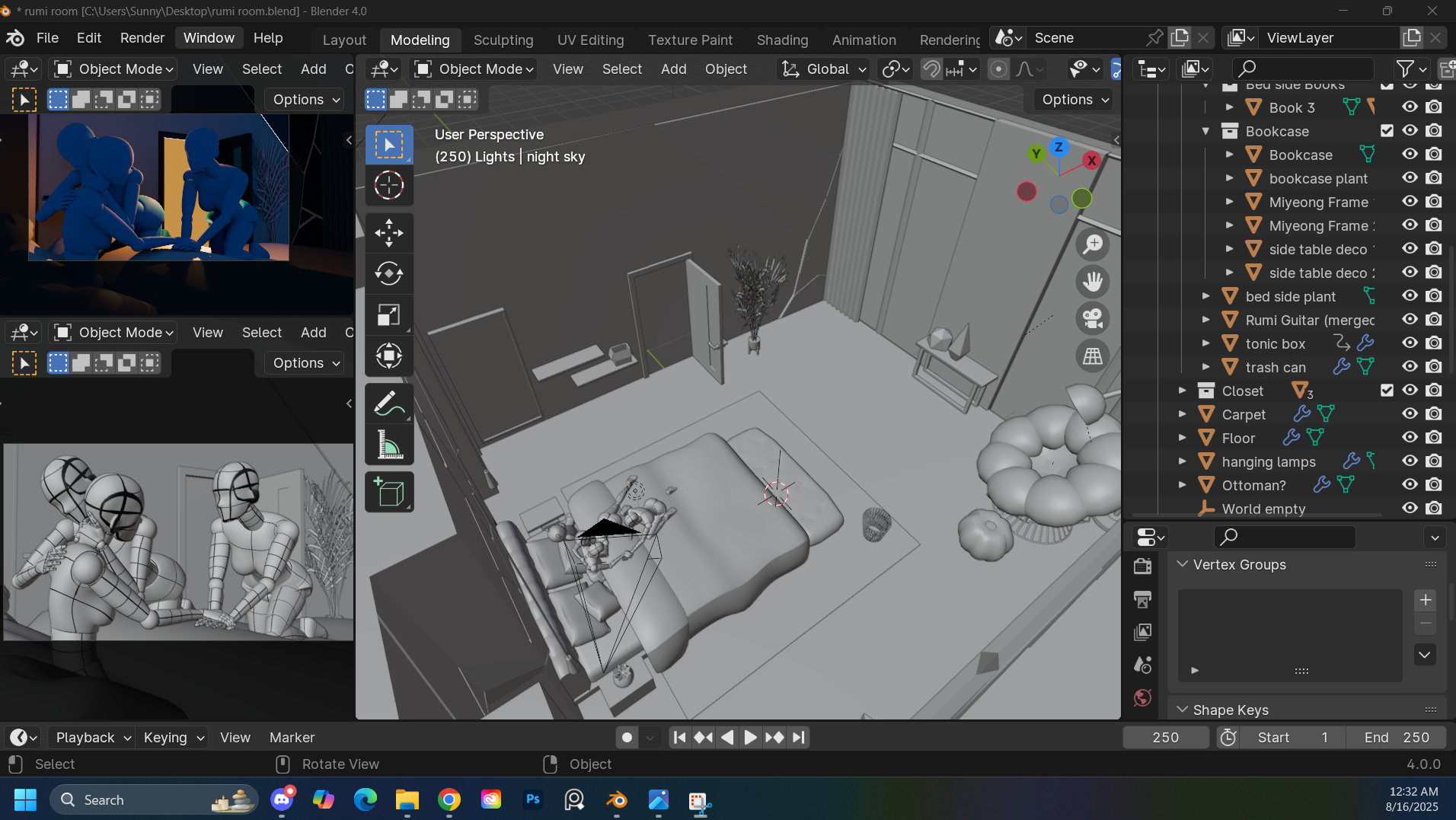1456x820 pixels.
Task: Hide Carpet in viewport with eye icon
Action: point(1410,413)
